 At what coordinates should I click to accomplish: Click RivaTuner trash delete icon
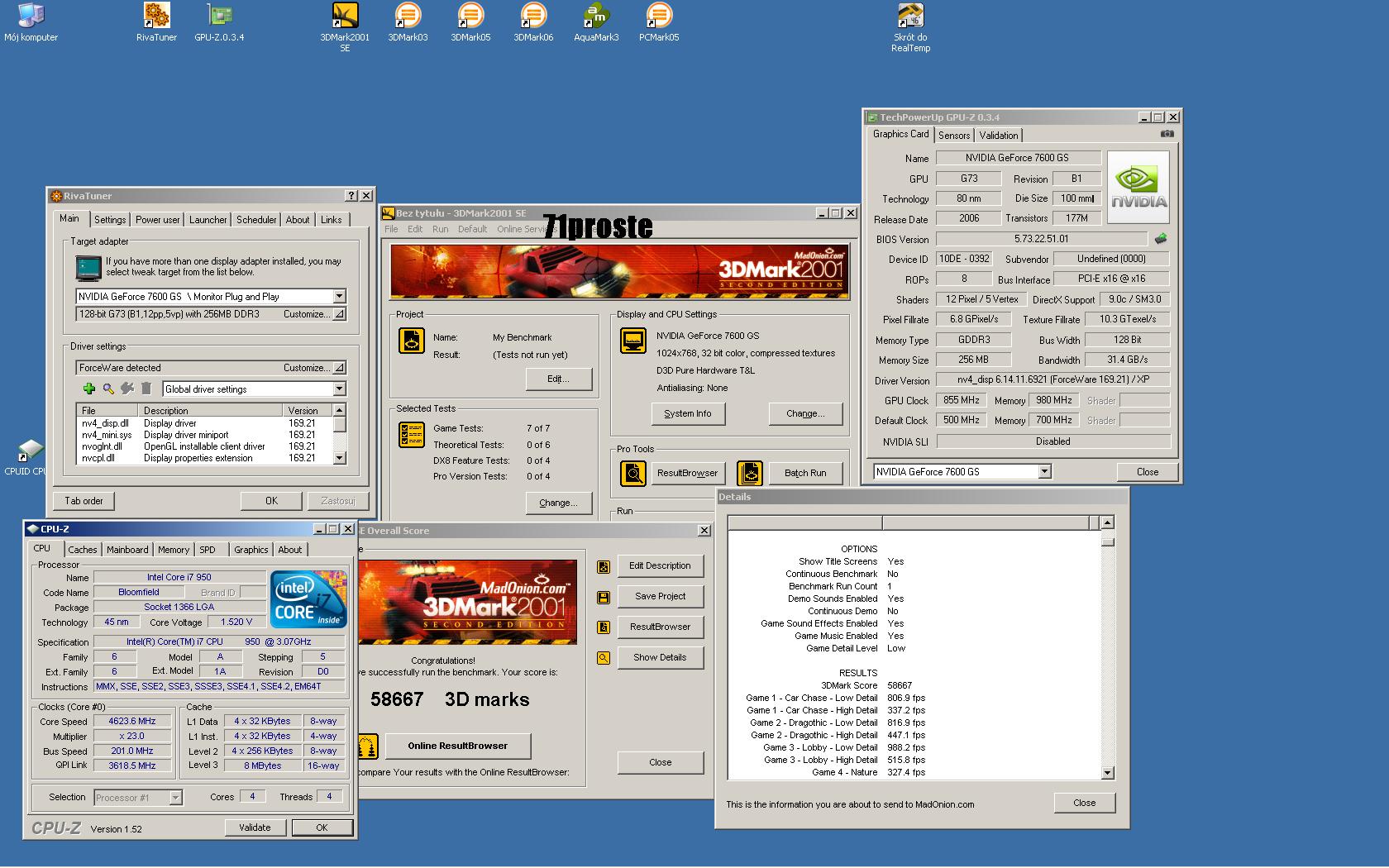(x=146, y=389)
